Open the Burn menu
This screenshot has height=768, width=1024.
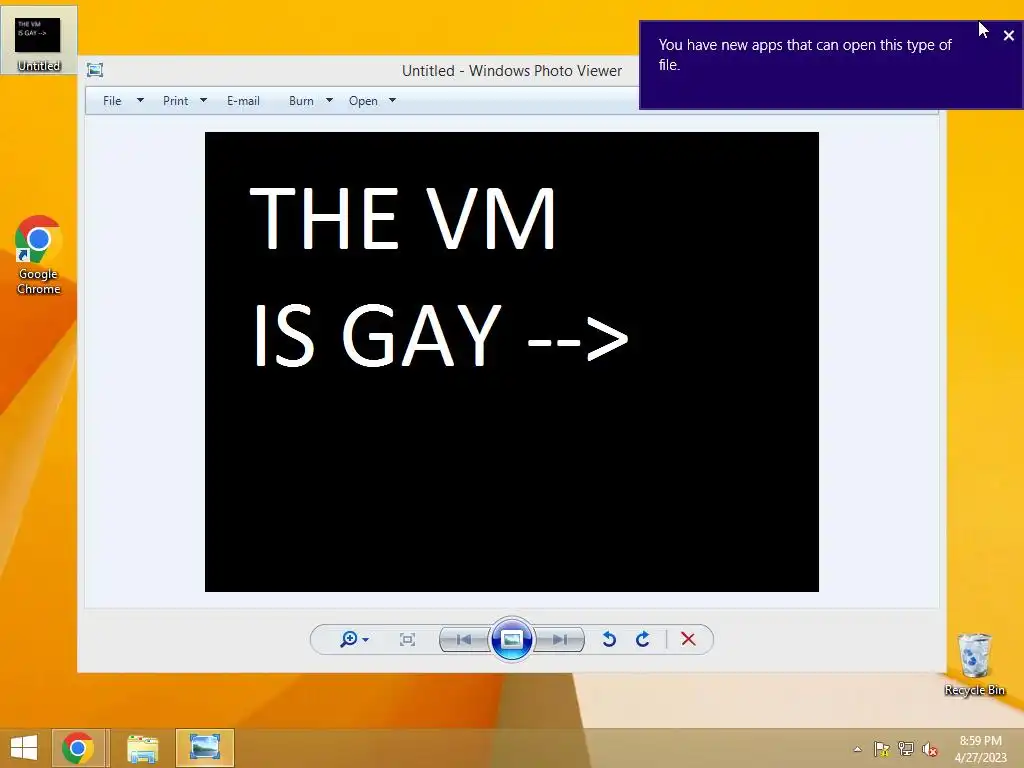(301, 101)
